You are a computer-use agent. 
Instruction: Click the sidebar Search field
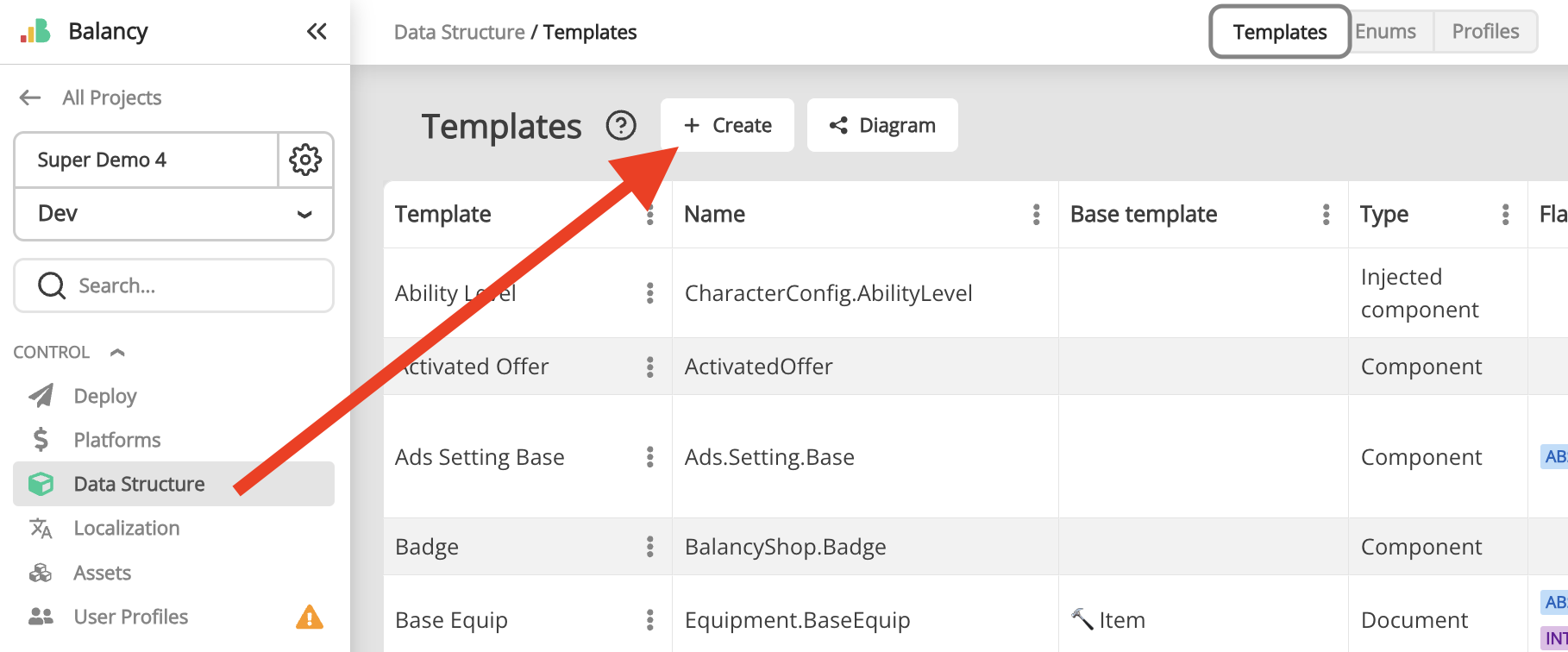pyautogui.click(x=174, y=285)
